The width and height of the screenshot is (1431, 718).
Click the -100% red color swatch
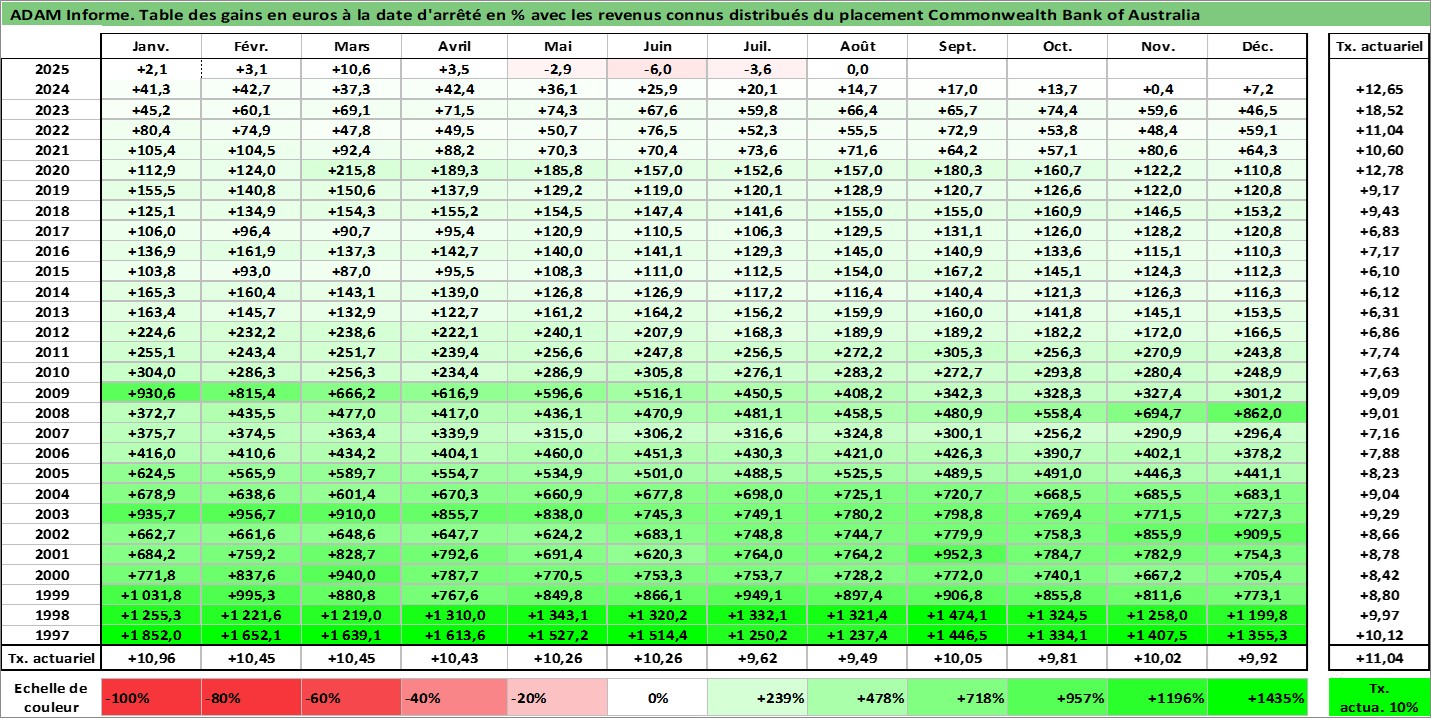(152, 698)
